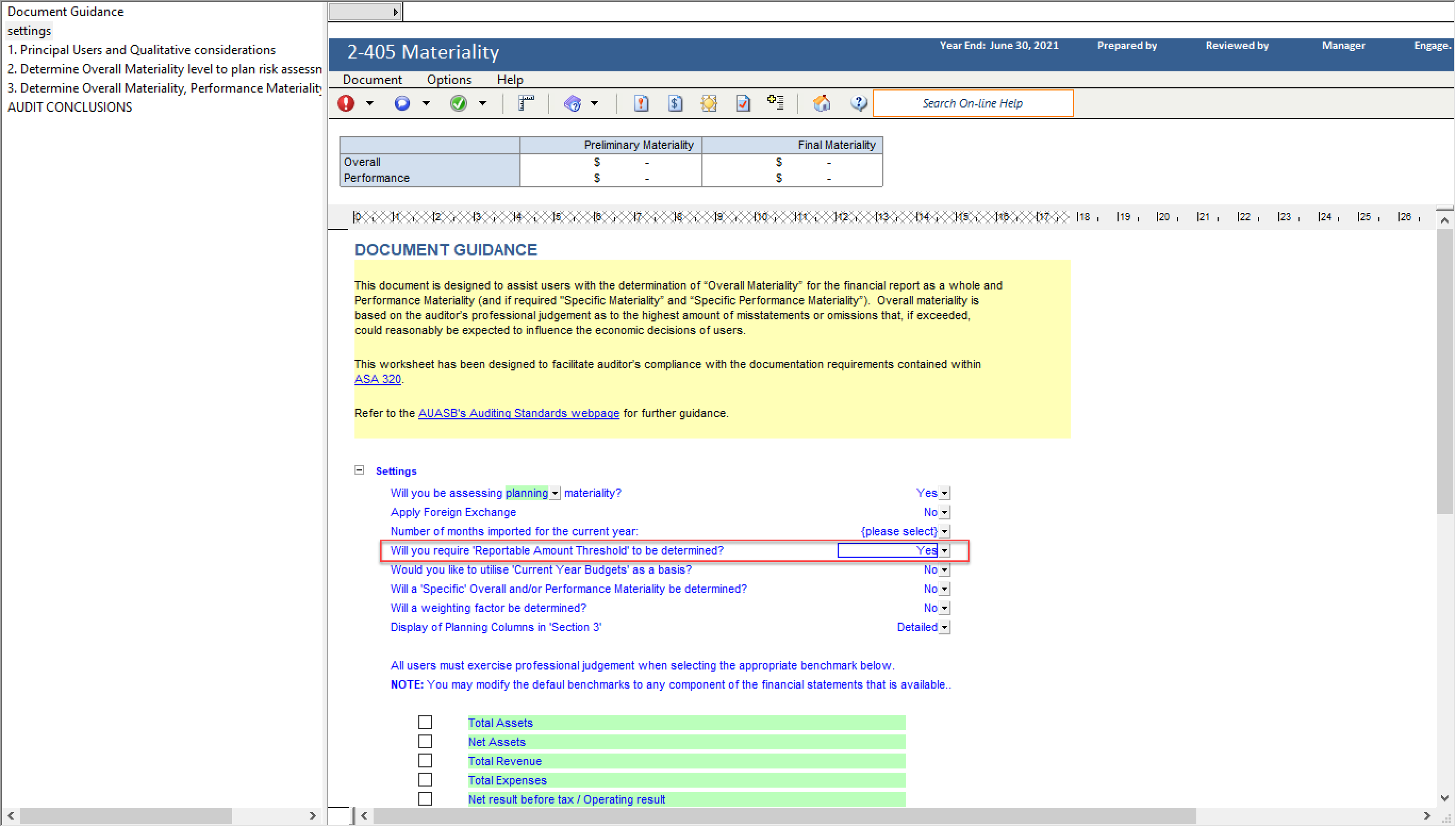Open weighting factor dropdown
Image resolution: width=1456 pixels, height=827 pixels.
point(945,609)
